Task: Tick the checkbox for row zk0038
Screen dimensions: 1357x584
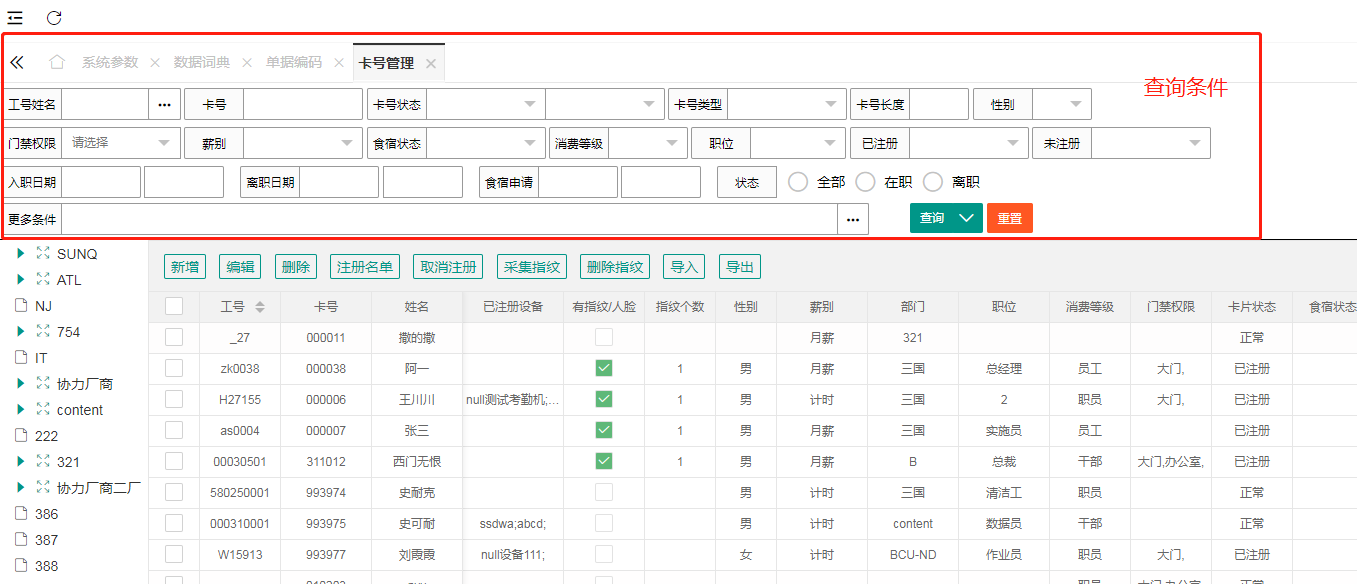Action: (174, 368)
